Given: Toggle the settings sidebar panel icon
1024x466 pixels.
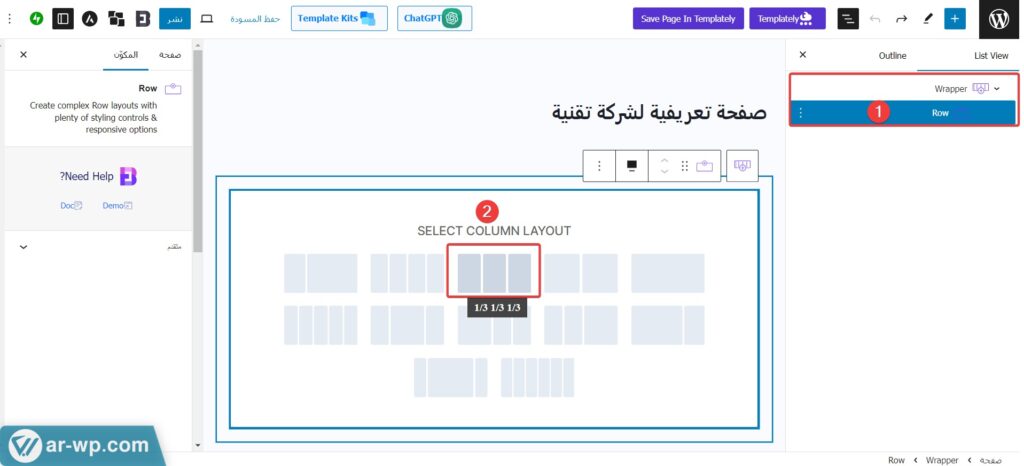Looking at the screenshot, I should [63, 19].
